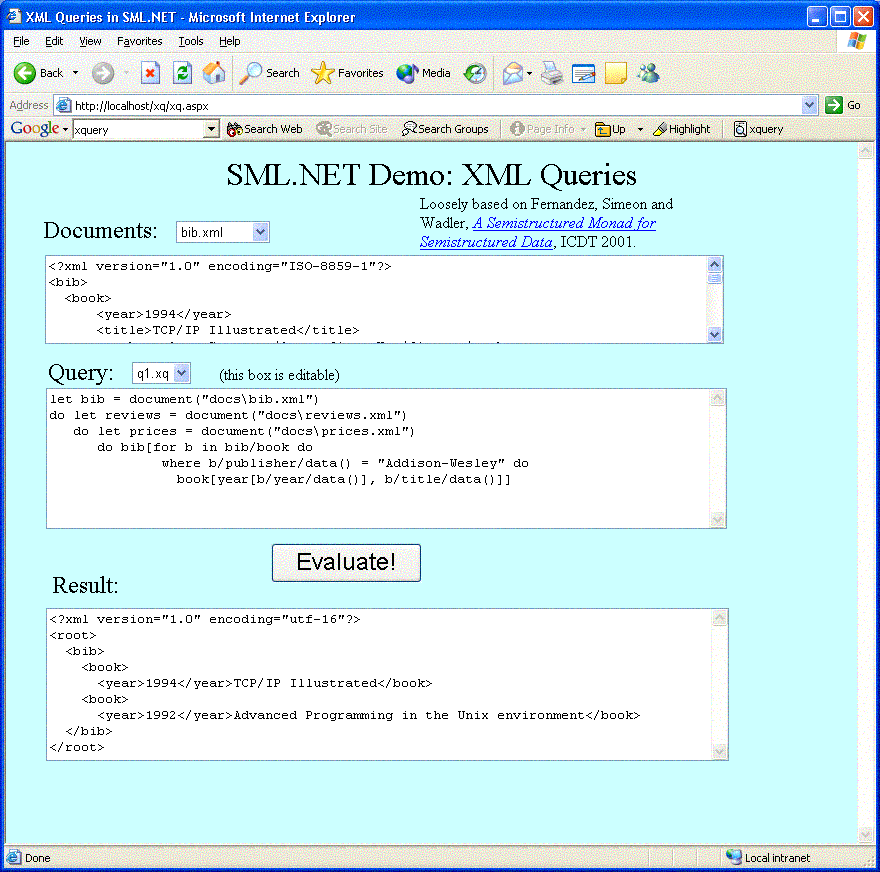
Task: Refresh the current page
Action: 182,73
